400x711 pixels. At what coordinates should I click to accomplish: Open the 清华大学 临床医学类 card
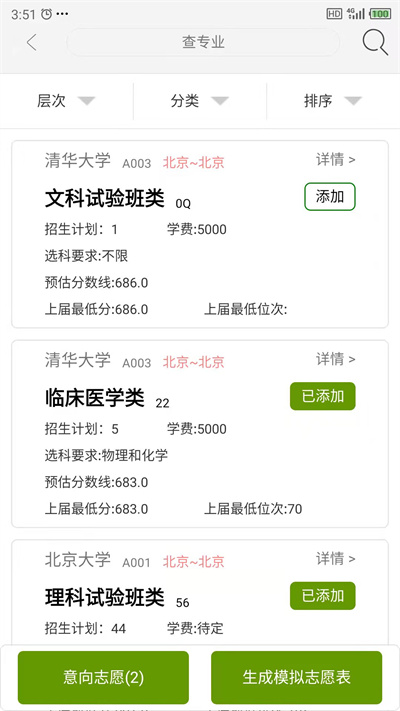pos(200,434)
